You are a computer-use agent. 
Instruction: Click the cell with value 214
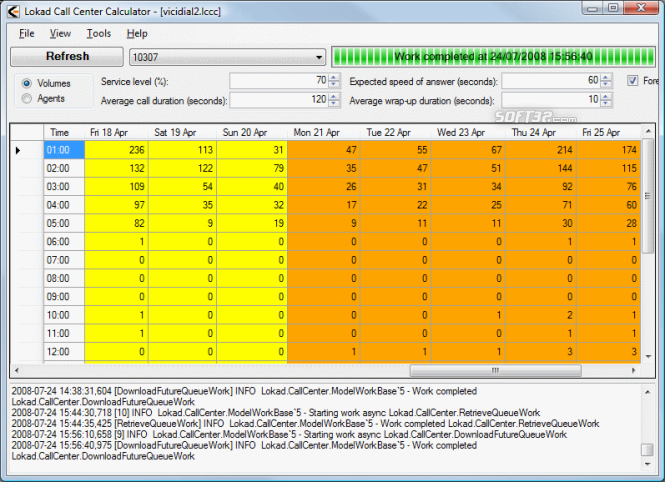point(540,150)
